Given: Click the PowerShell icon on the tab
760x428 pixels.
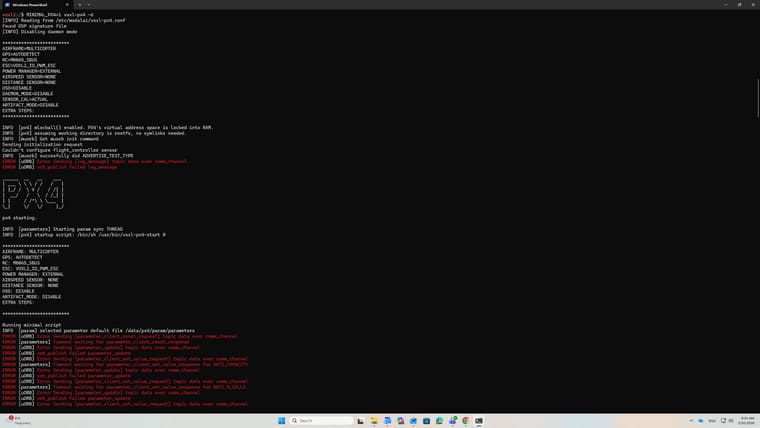Looking at the screenshot, I should 7,4.
